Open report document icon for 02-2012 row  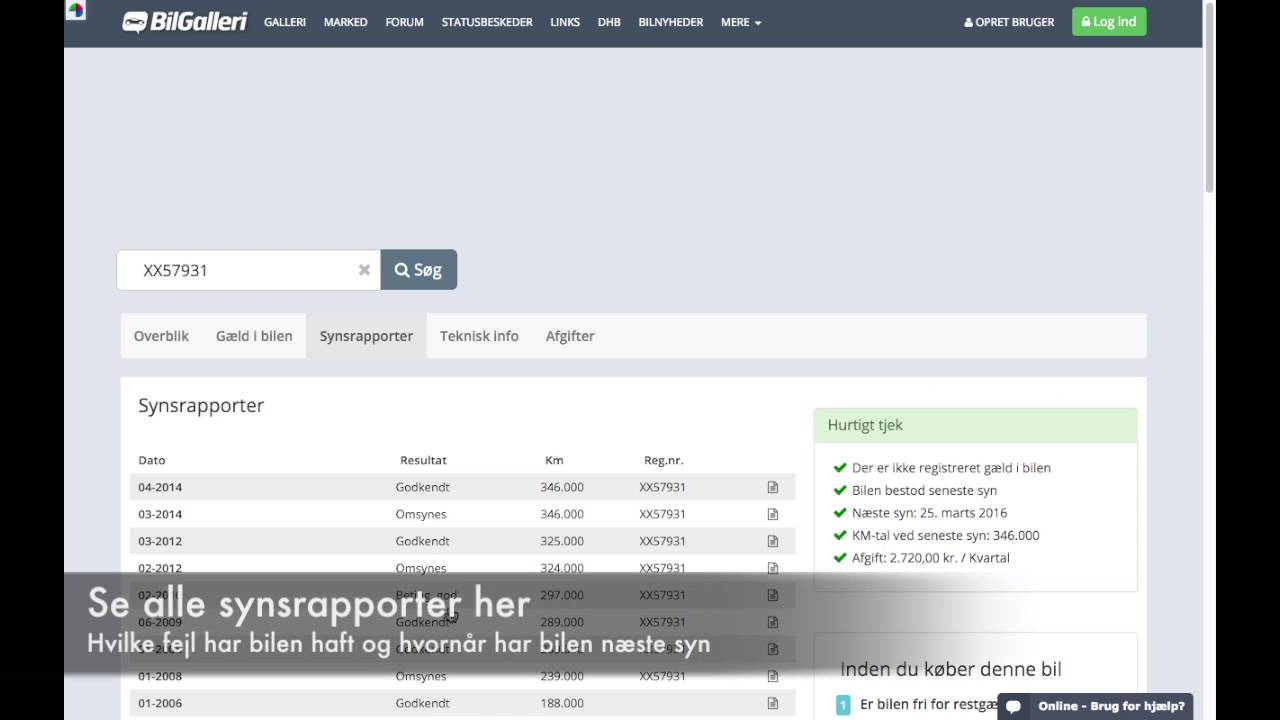tap(773, 568)
